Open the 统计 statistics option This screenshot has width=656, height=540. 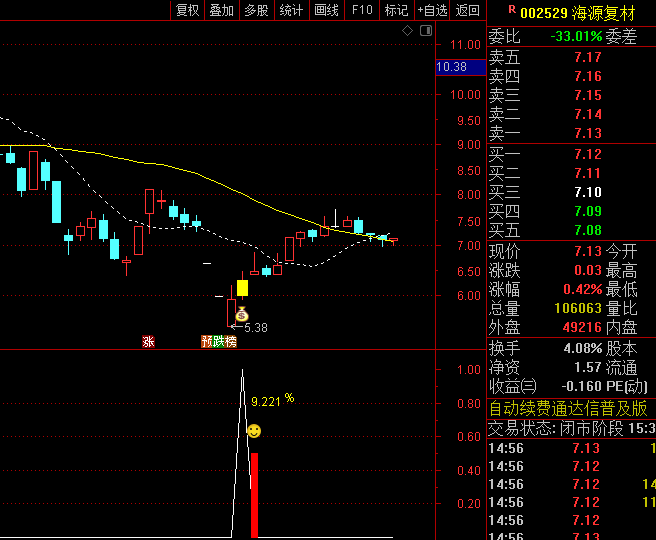[x=291, y=10]
